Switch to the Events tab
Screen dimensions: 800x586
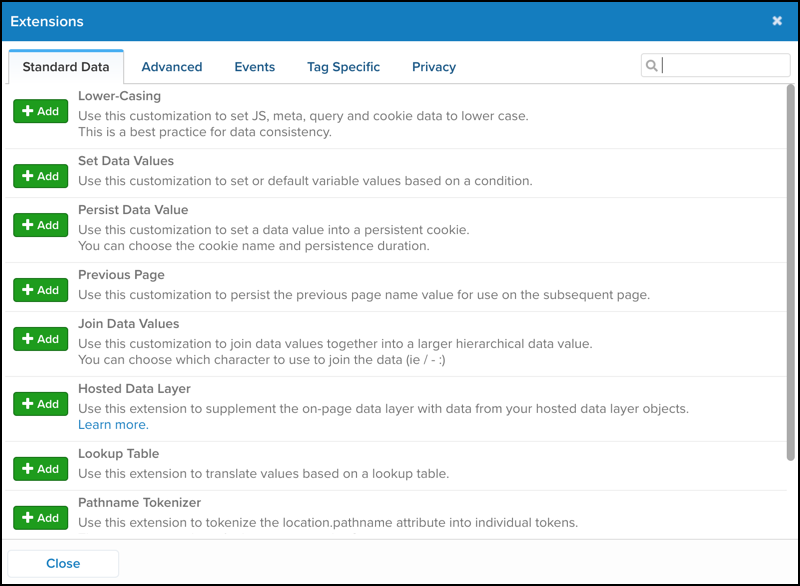pyautogui.click(x=255, y=67)
